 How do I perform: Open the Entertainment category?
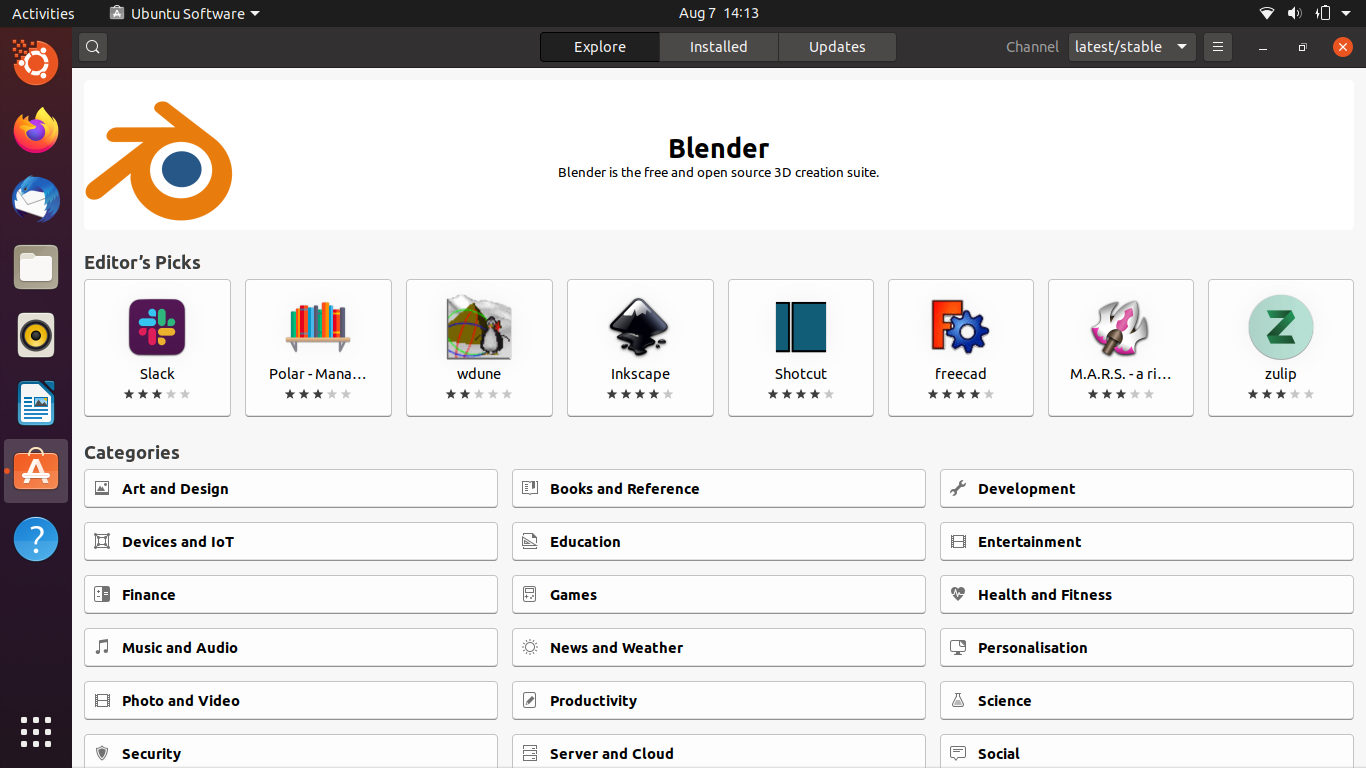tap(1147, 541)
